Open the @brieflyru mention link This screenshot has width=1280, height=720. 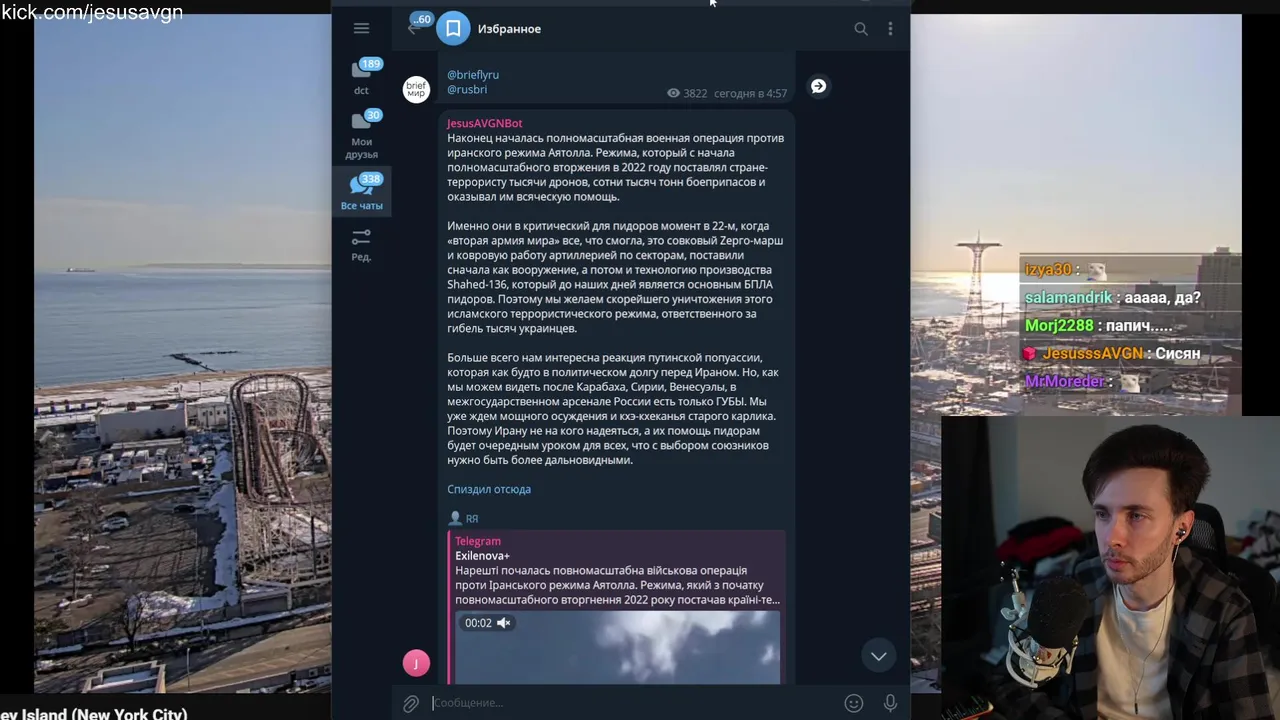[x=473, y=75]
